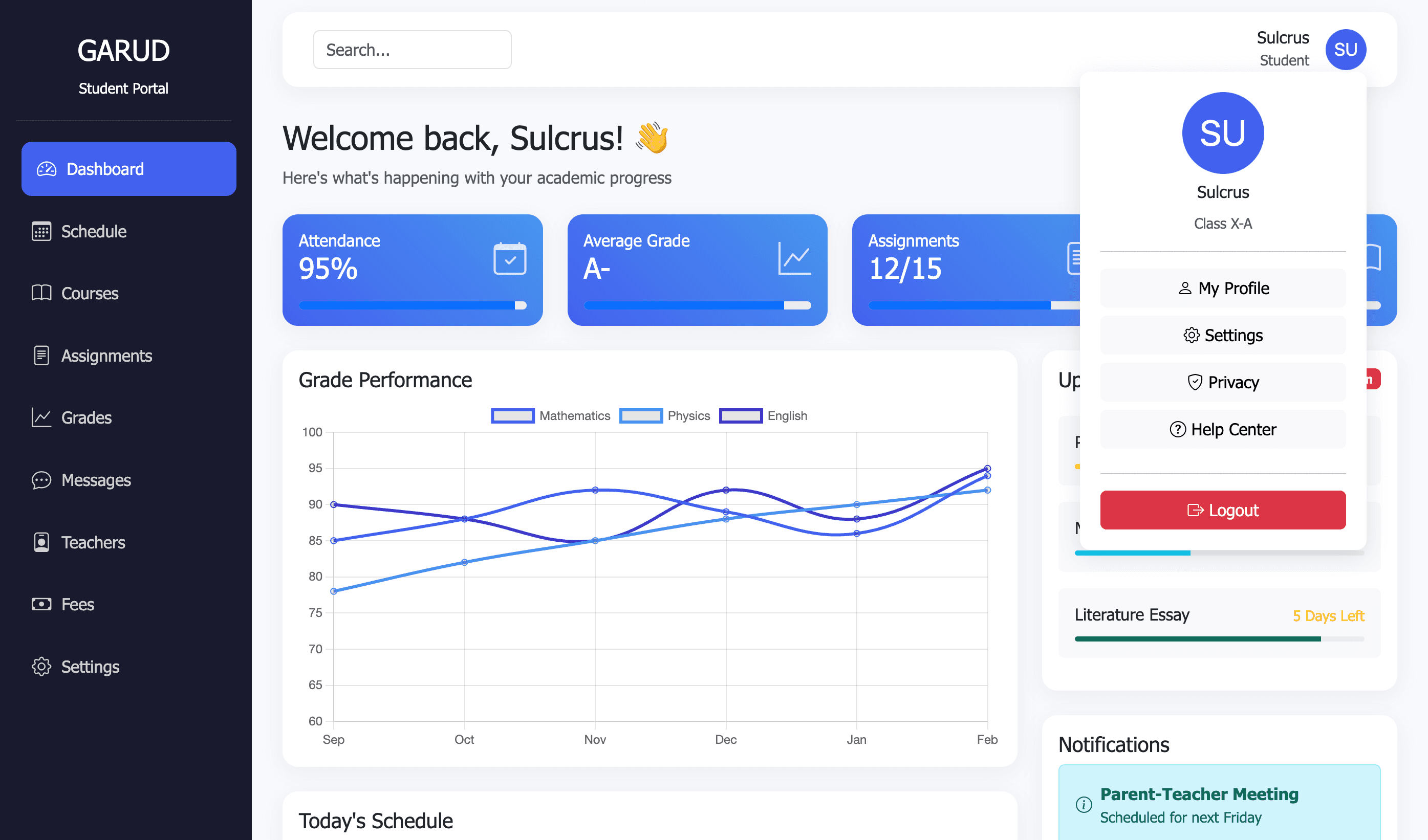Open the Dashboard page
The width and height of the screenshot is (1428, 840).
tap(128, 169)
